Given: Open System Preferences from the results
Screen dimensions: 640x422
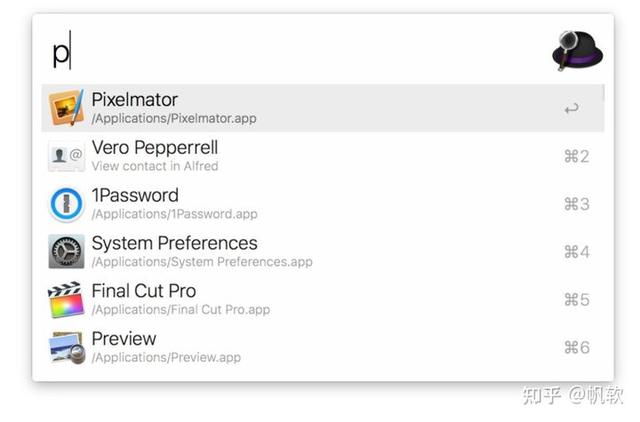Looking at the screenshot, I should [323, 251].
